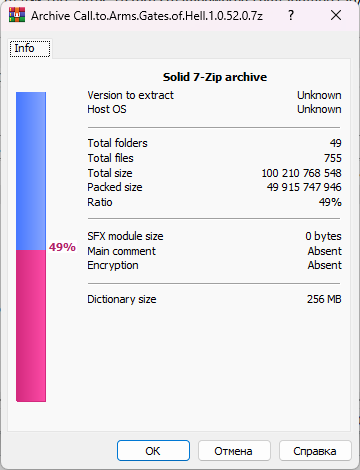Click the 49% label beside the bar
The height and width of the screenshot is (470, 360).
62,247
